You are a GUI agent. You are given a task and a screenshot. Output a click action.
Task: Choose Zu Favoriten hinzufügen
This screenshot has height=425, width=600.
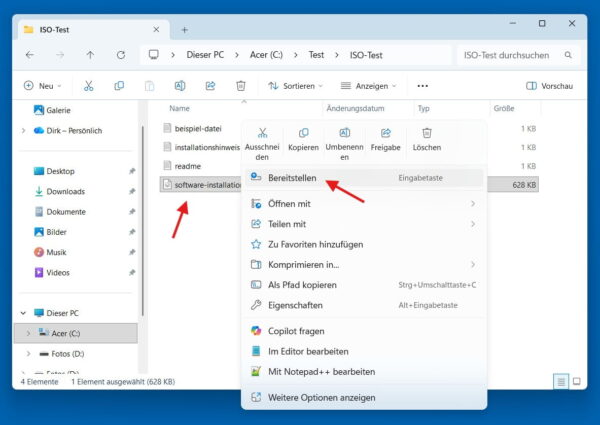(364, 244)
